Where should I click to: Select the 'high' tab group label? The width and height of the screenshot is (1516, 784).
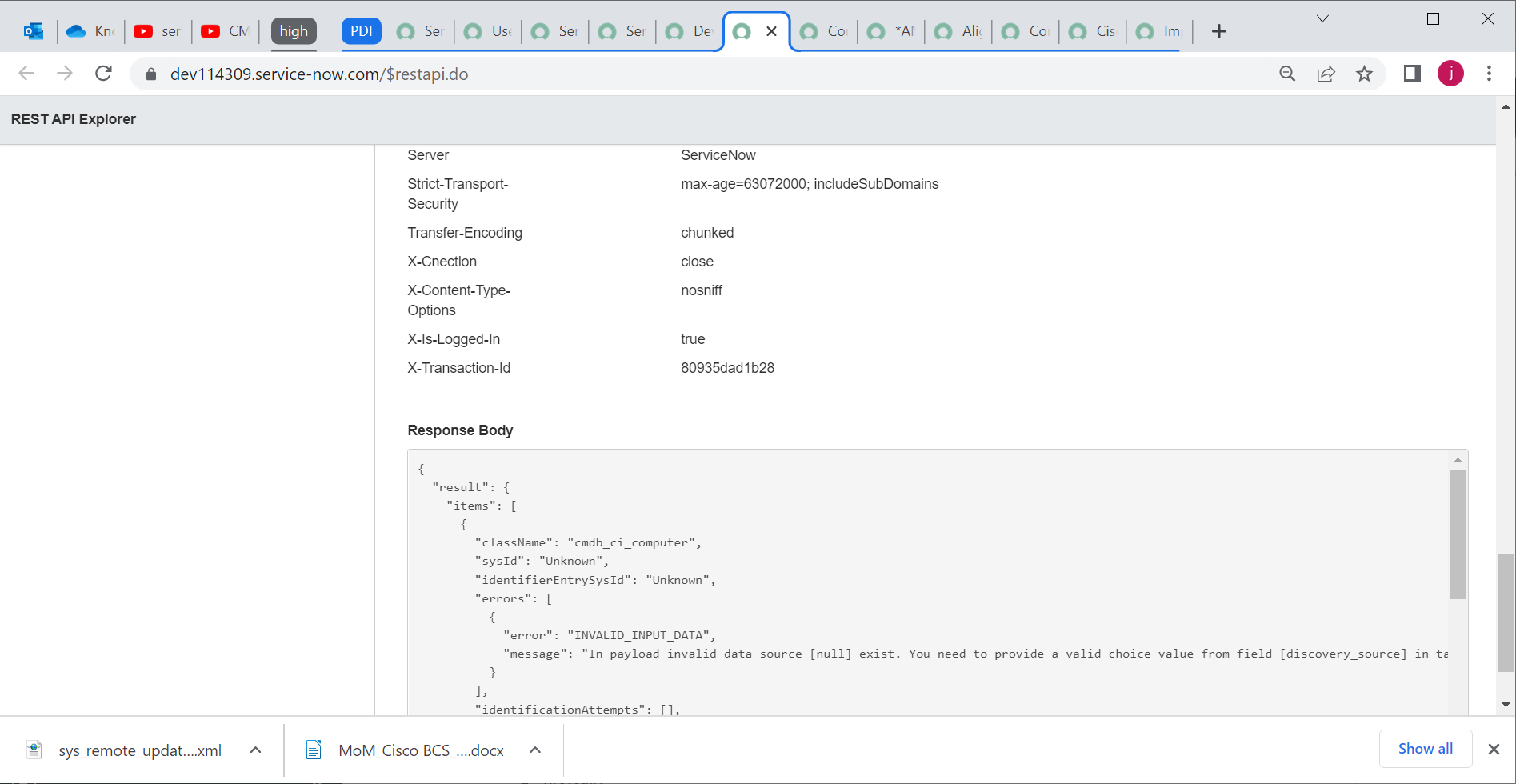pyautogui.click(x=294, y=31)
